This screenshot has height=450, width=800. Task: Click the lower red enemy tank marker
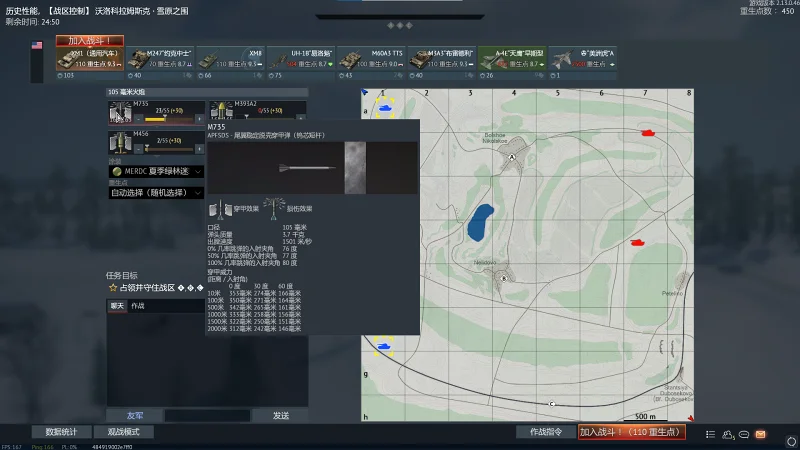pos(637,242)
